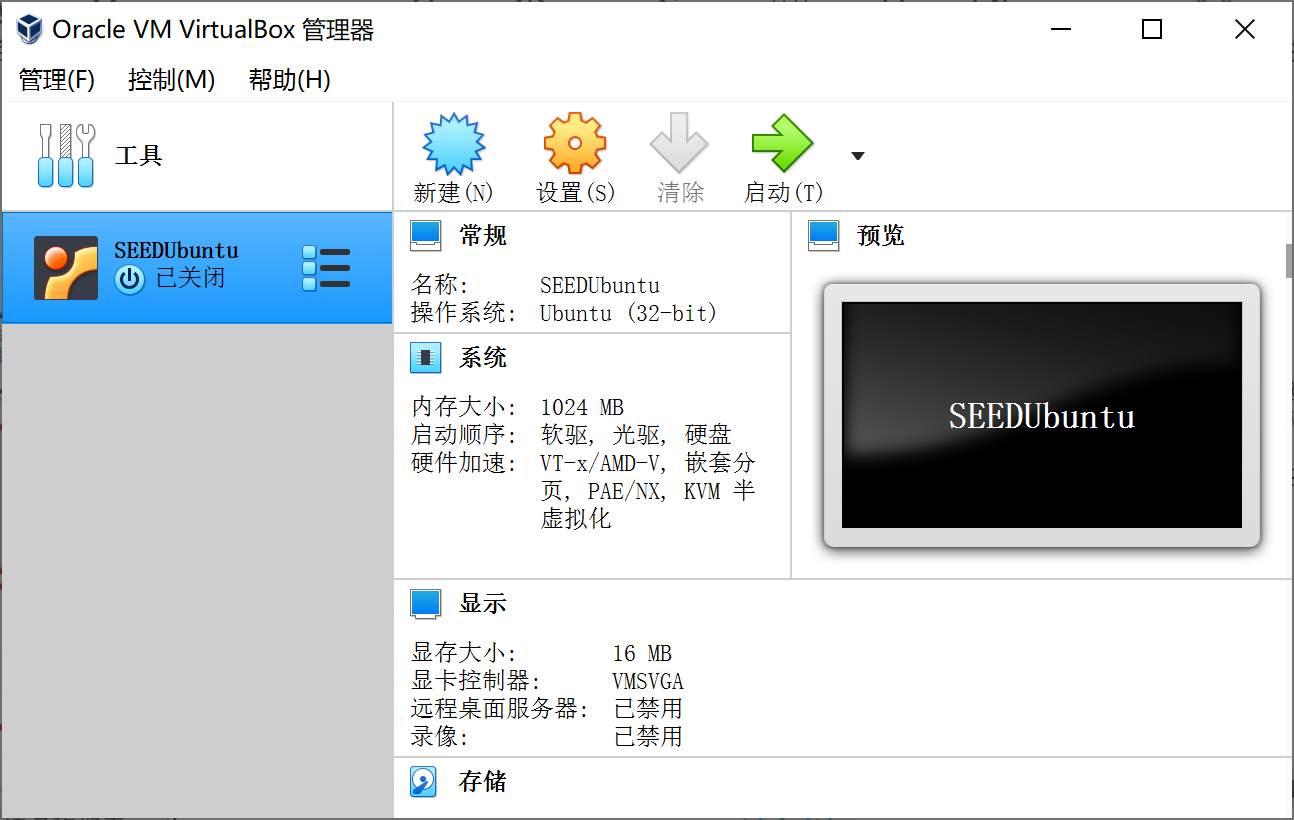The width and height of the screenshot is (1294, 820).
Task: Expand the Start button dropdown arrow
Action: point(857,155)
